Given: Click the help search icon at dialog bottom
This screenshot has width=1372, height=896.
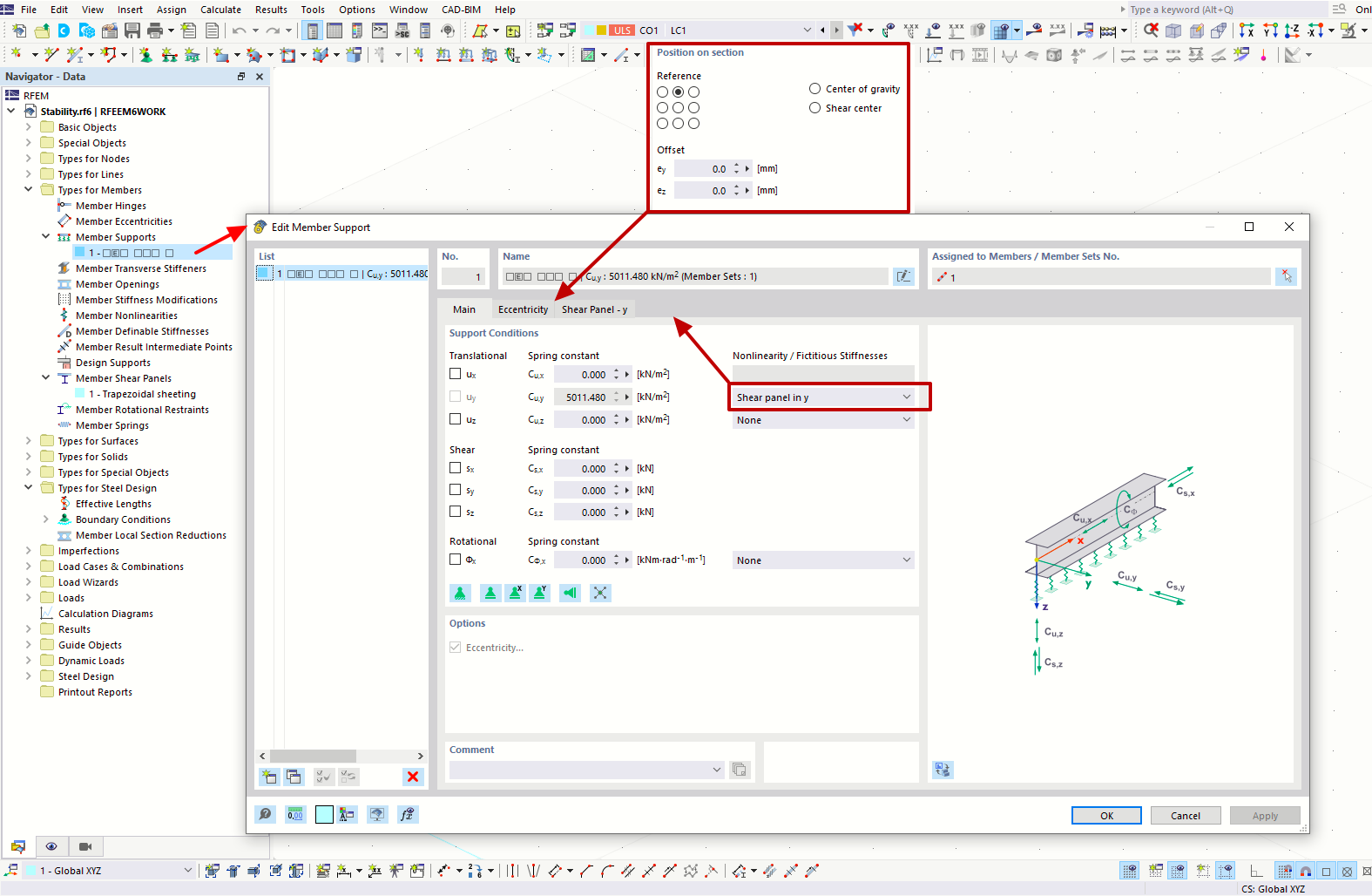Looking at the screenshot, I should tap(266, 814).
